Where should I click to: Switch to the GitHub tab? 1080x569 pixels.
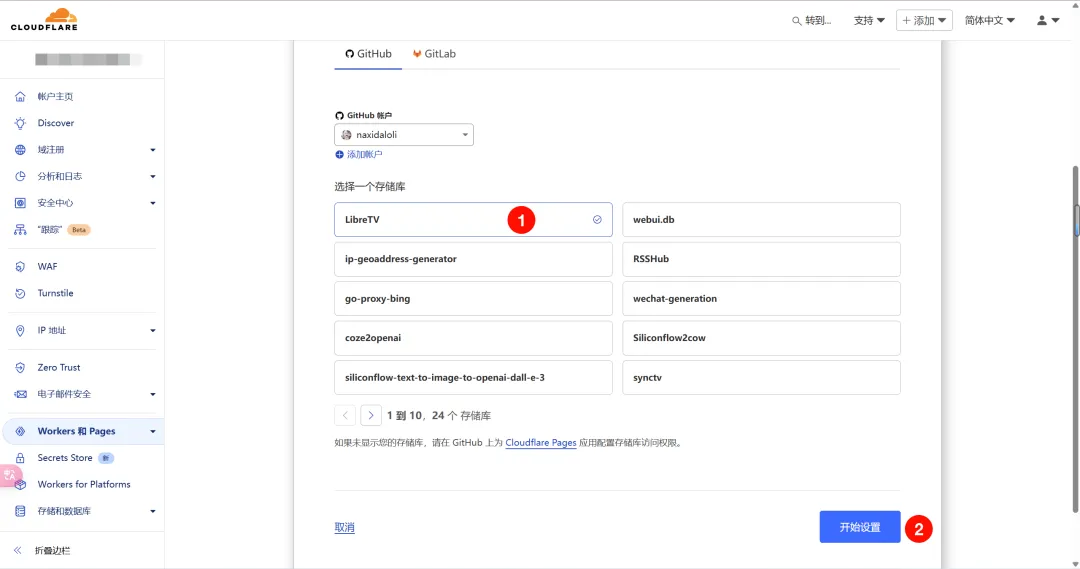(368, 54)
